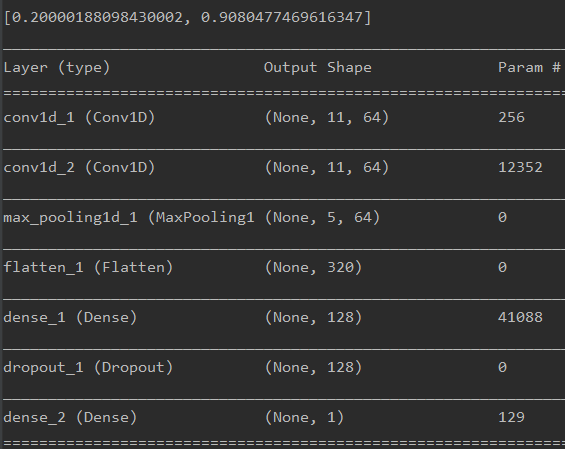Click the conv1d_1 (Conv1D) layer name
The width and height of the screenshot is (565, 449).
(79, 117)
